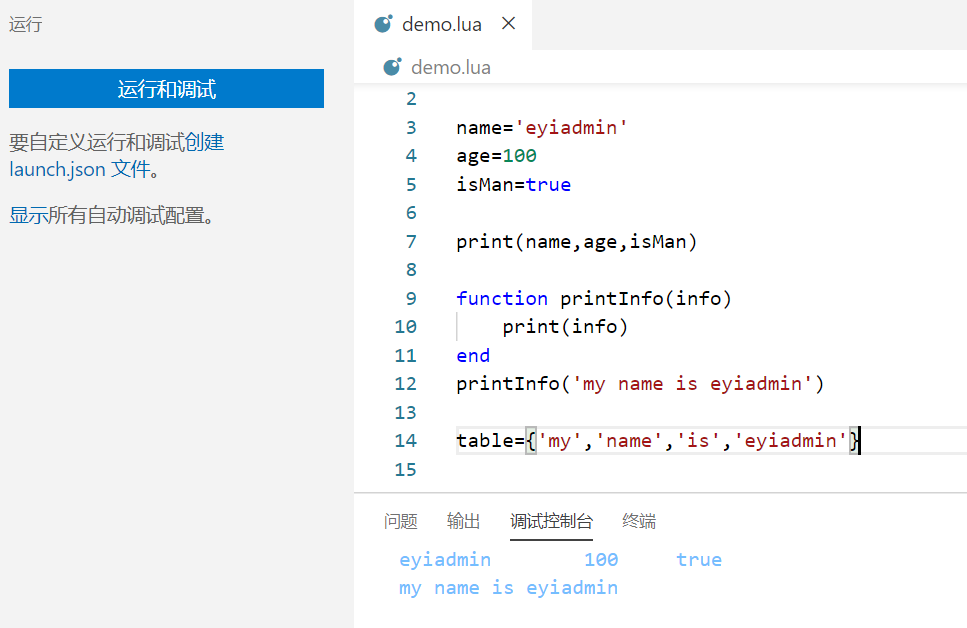Click the function printInfo(info) line

(594, 299)
